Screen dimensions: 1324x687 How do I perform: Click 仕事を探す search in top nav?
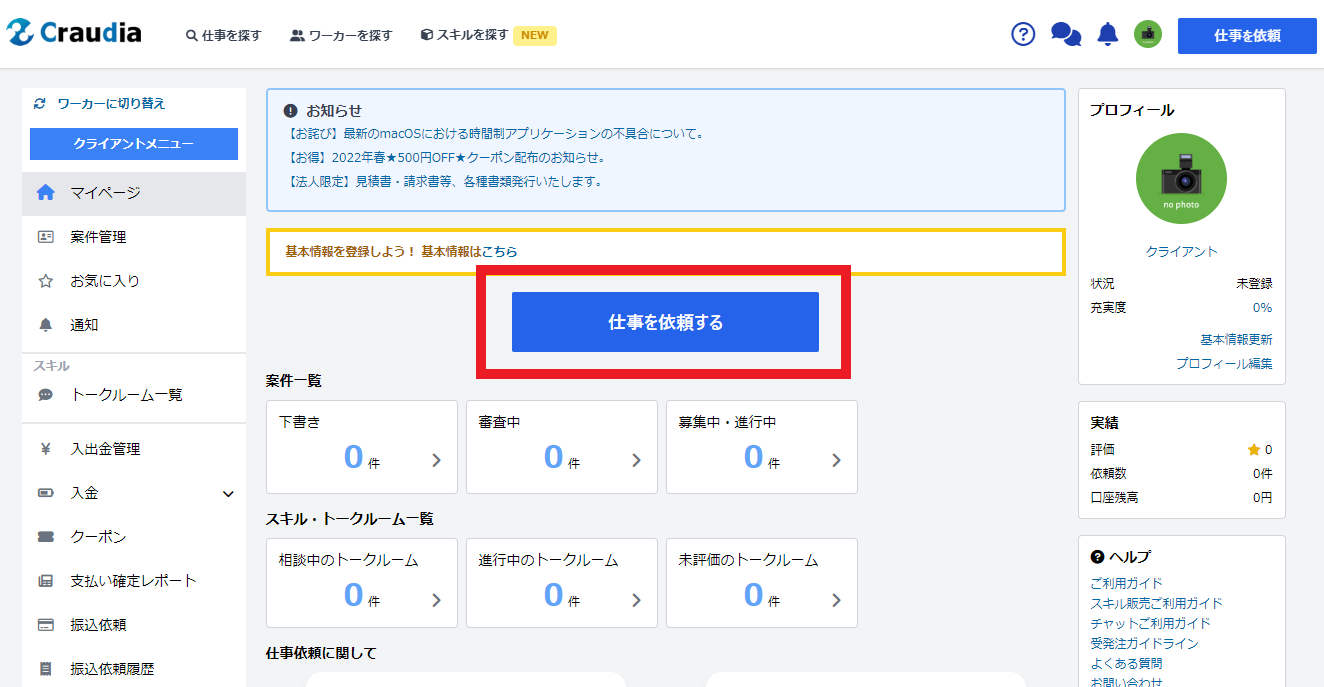point(224,35)
